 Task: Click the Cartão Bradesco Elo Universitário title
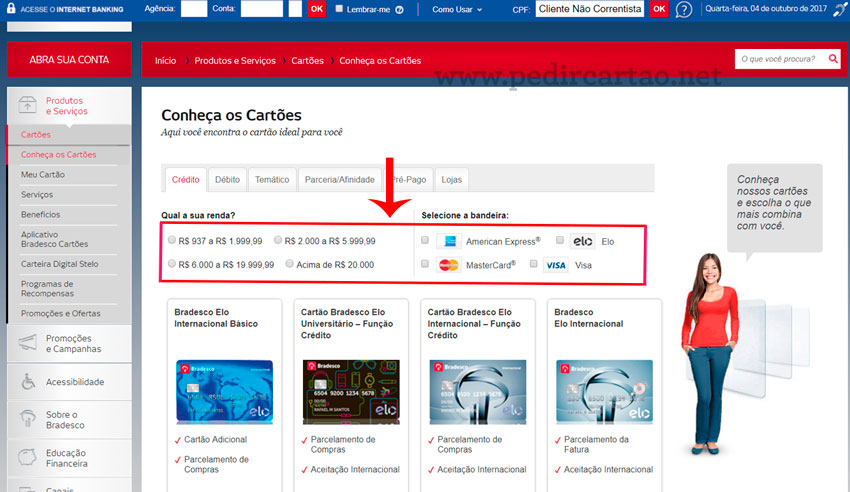point(347,323)
